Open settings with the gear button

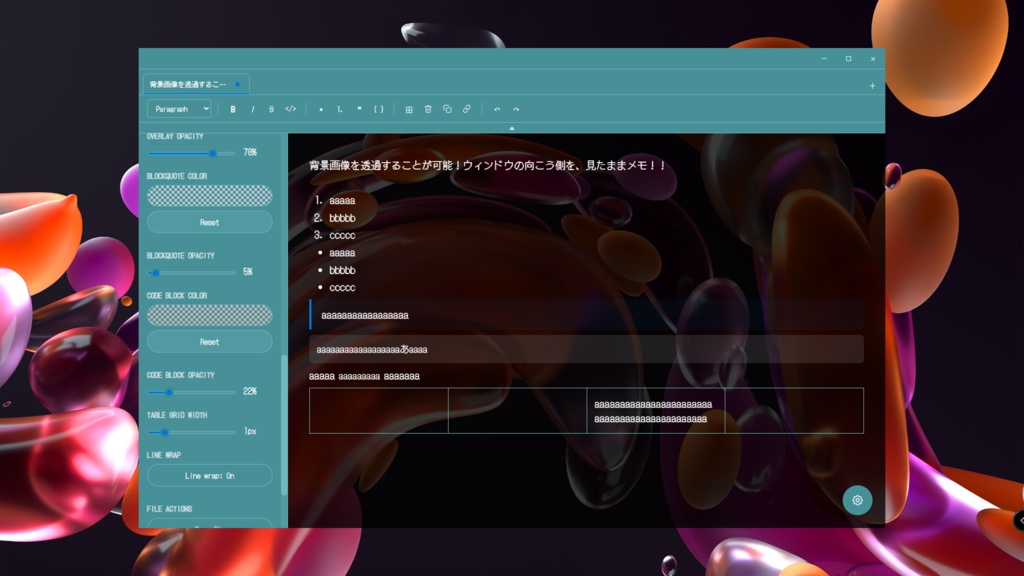pos(857,500)
